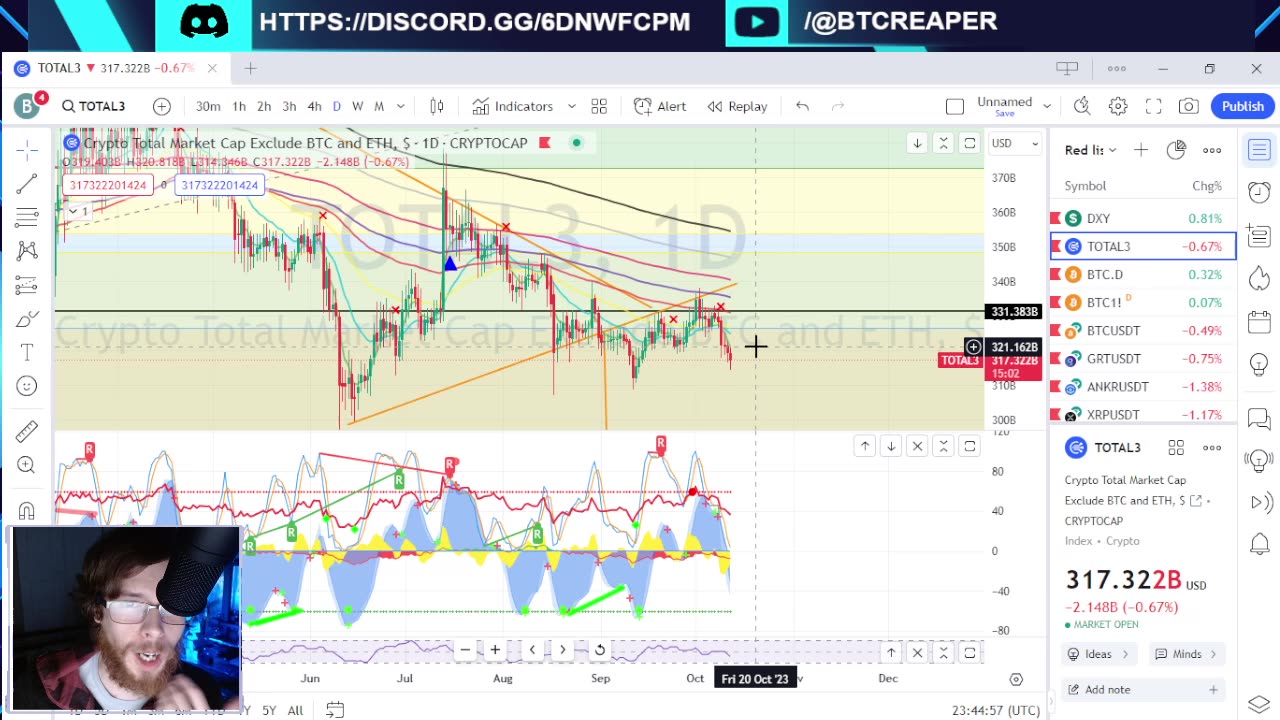Screen dimensions: 1280x720
Task: Open the USD currency dropdown
Action: tap(1014, 143)
